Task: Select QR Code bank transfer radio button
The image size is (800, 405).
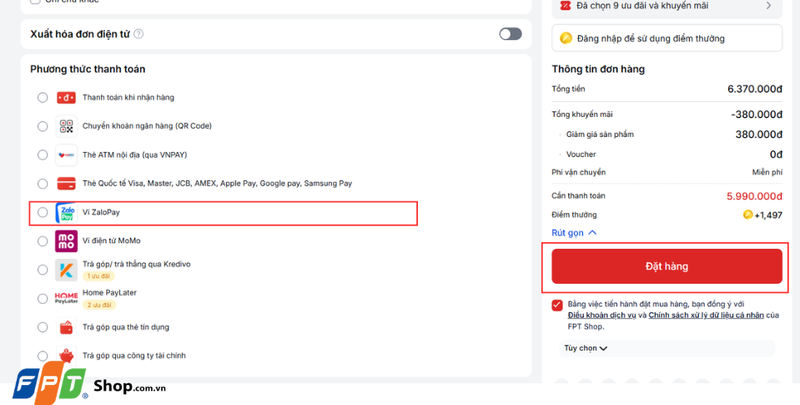Action: (x=43, y=126)
